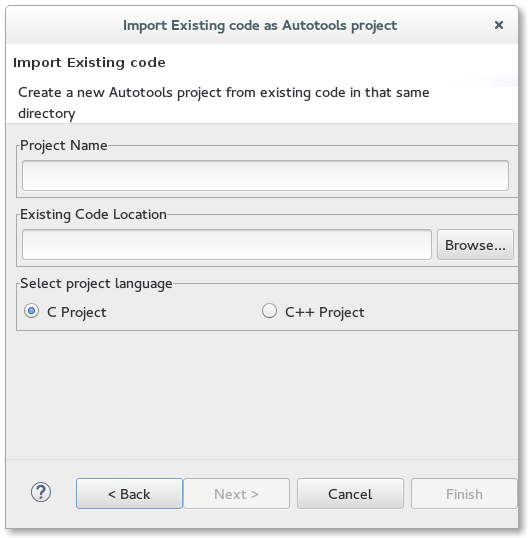This screenshot has width=528, height=538.
Task: Cancel the Autotools import wizard
Action: (350, 494)
